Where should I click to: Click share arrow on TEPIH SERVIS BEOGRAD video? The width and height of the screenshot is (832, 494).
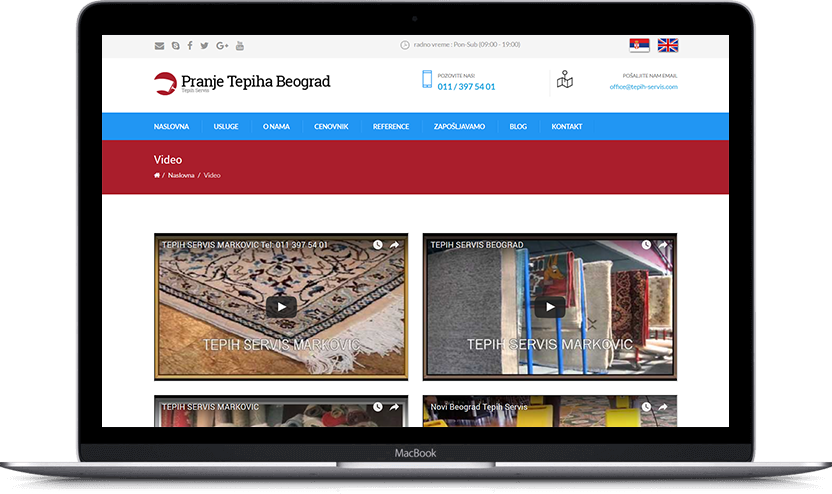tap(663, 245)
